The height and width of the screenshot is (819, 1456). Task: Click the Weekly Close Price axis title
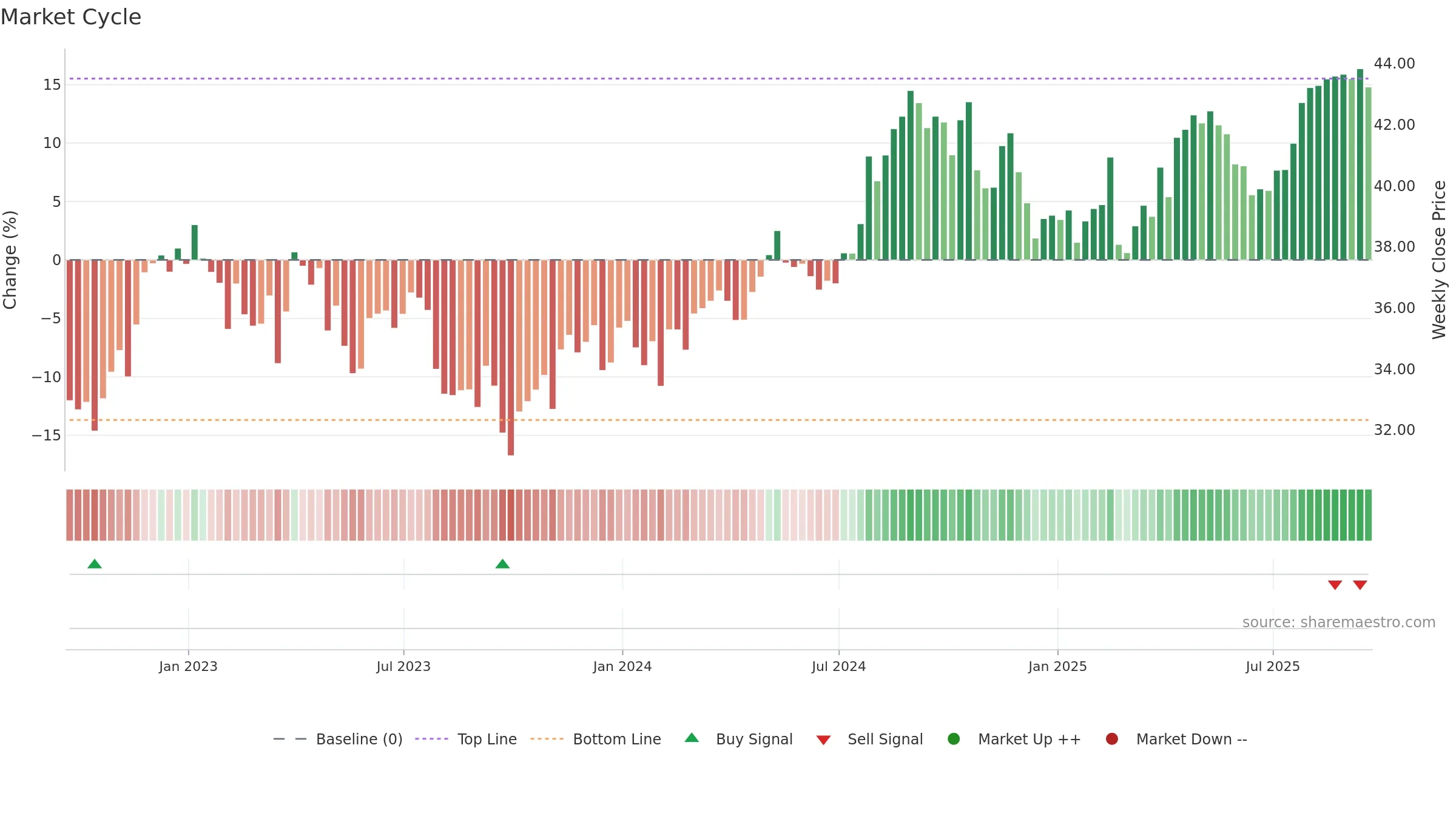[x=1439, y=260]
